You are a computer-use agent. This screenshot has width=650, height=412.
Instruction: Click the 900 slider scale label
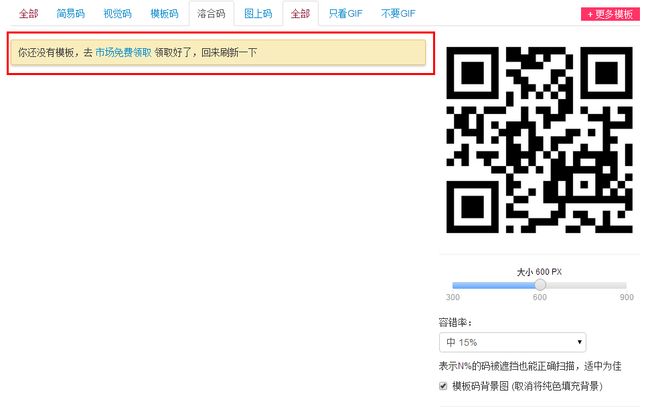626,297
